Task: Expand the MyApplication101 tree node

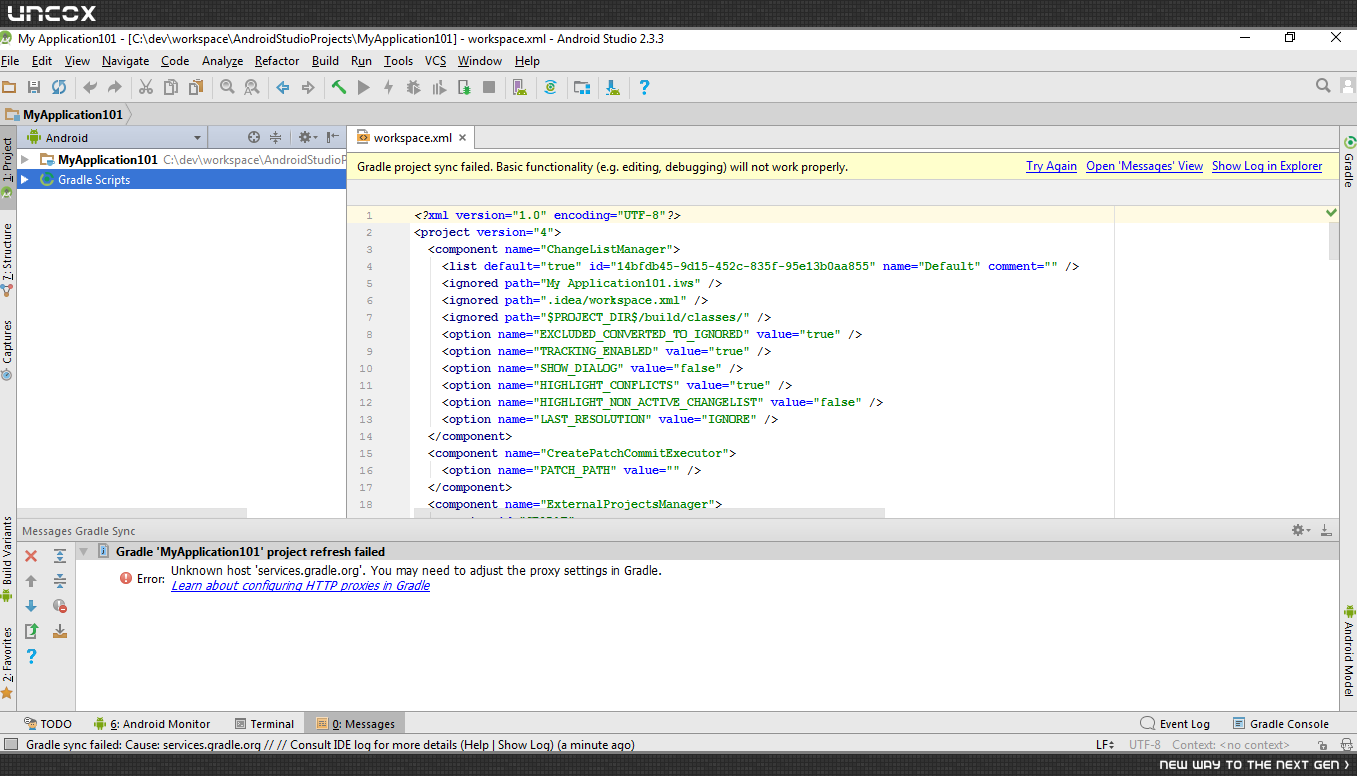Action: pos(25,160)
